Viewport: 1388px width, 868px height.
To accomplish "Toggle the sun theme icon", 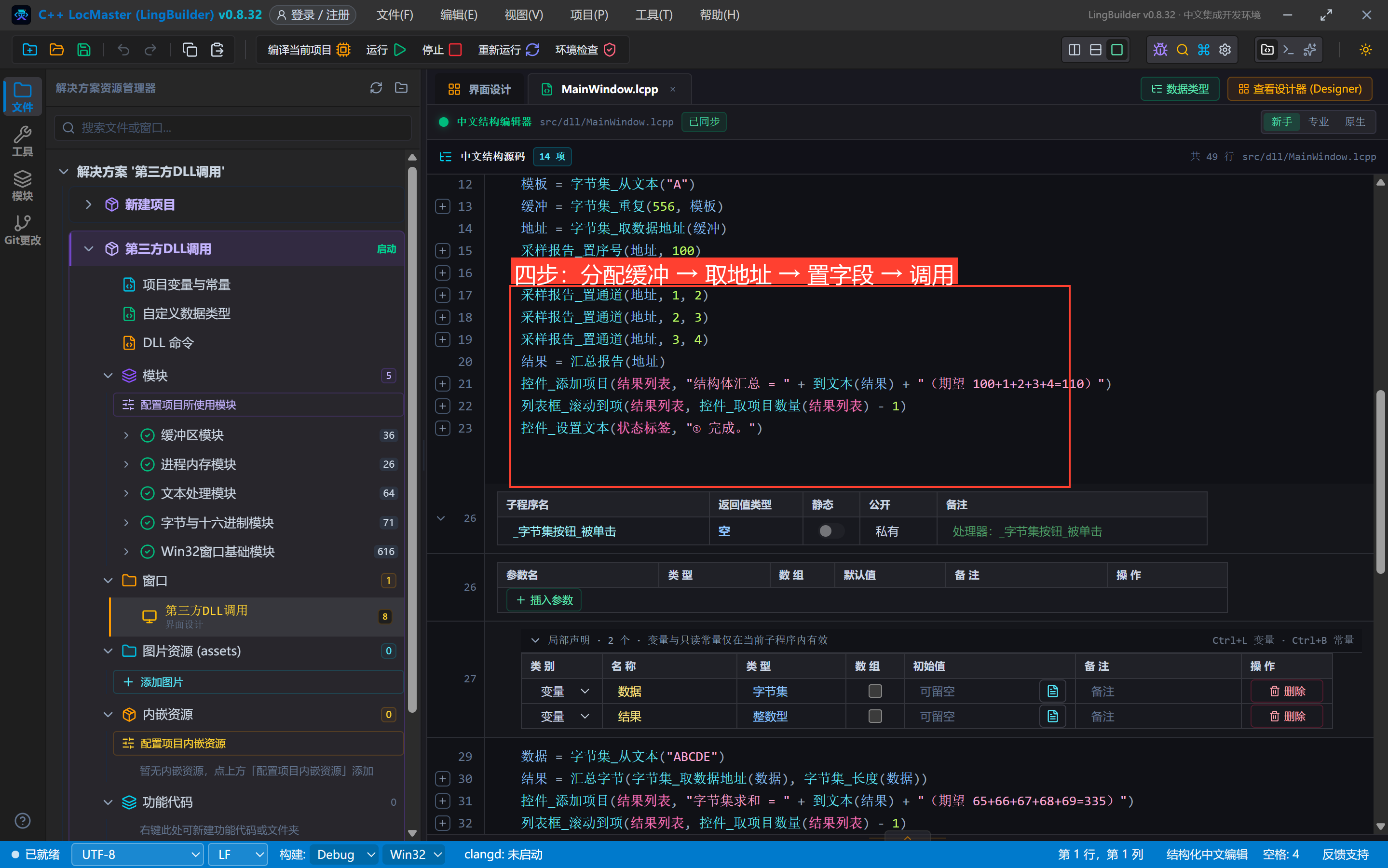I will coord(1366,50).
